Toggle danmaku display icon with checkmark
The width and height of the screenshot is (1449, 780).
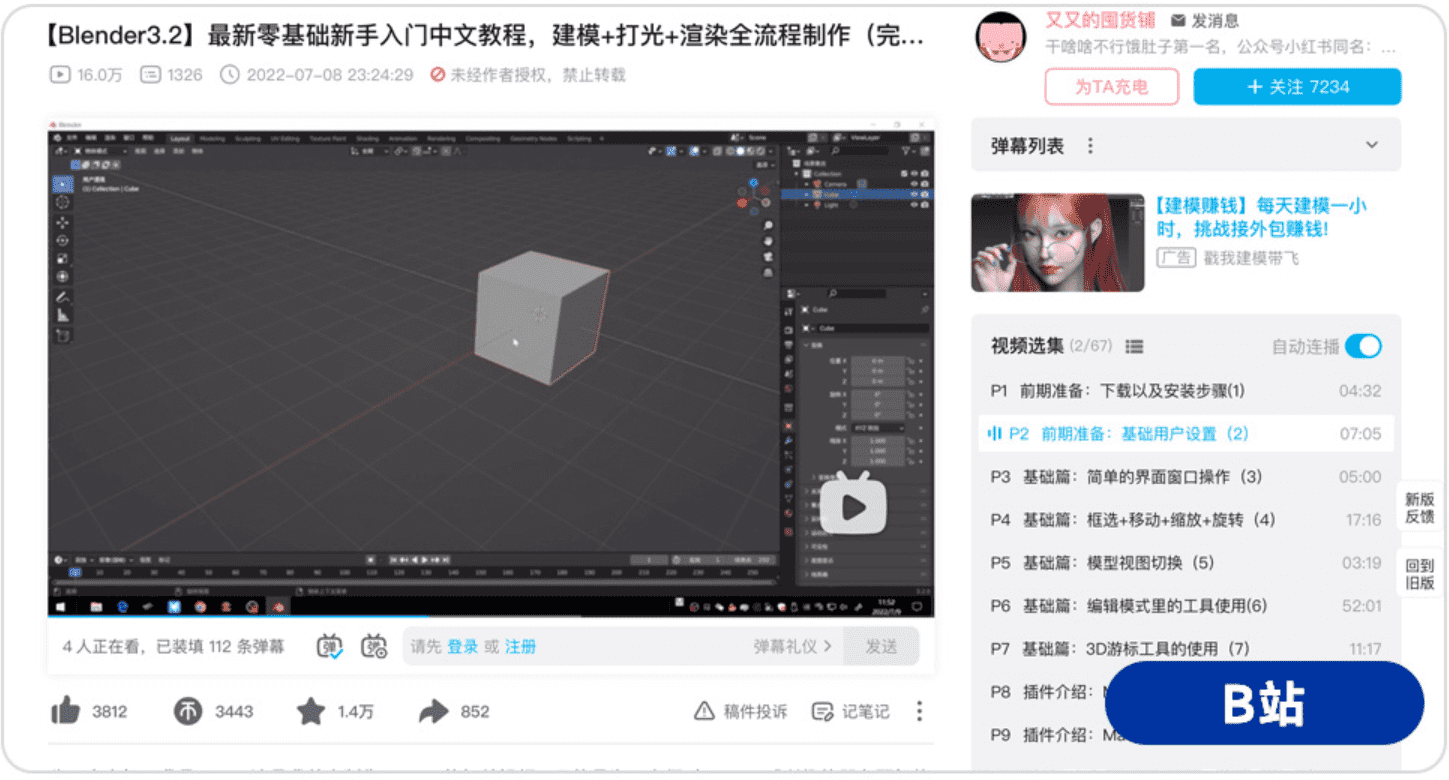pos(330,646)
